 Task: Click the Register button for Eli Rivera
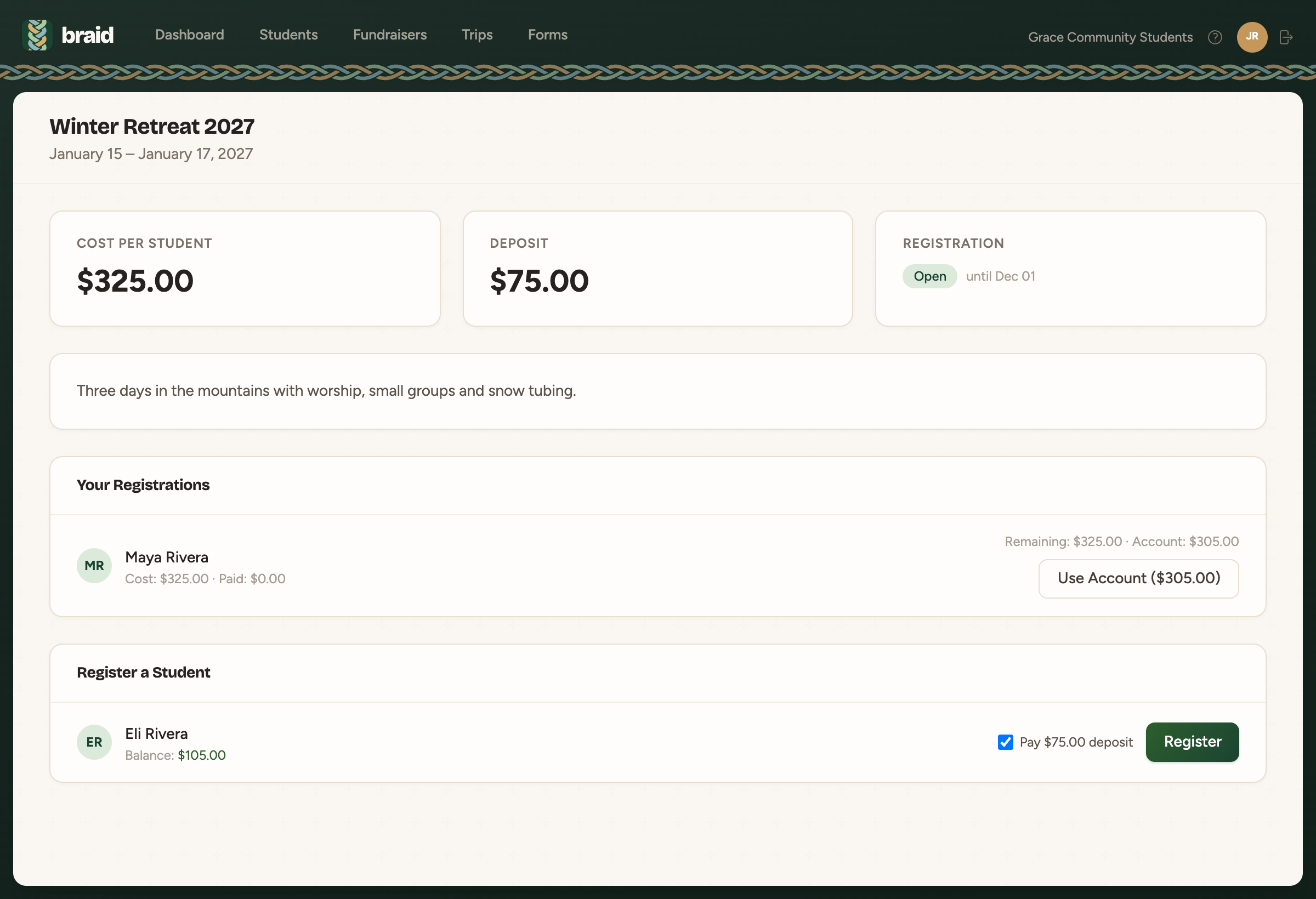(x=1192, y=742)
